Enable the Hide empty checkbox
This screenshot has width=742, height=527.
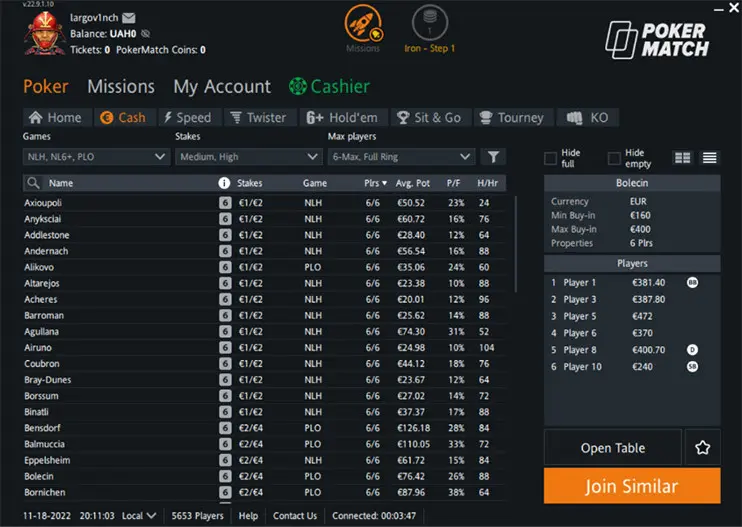pyautogui.click(x=614, y=158)
